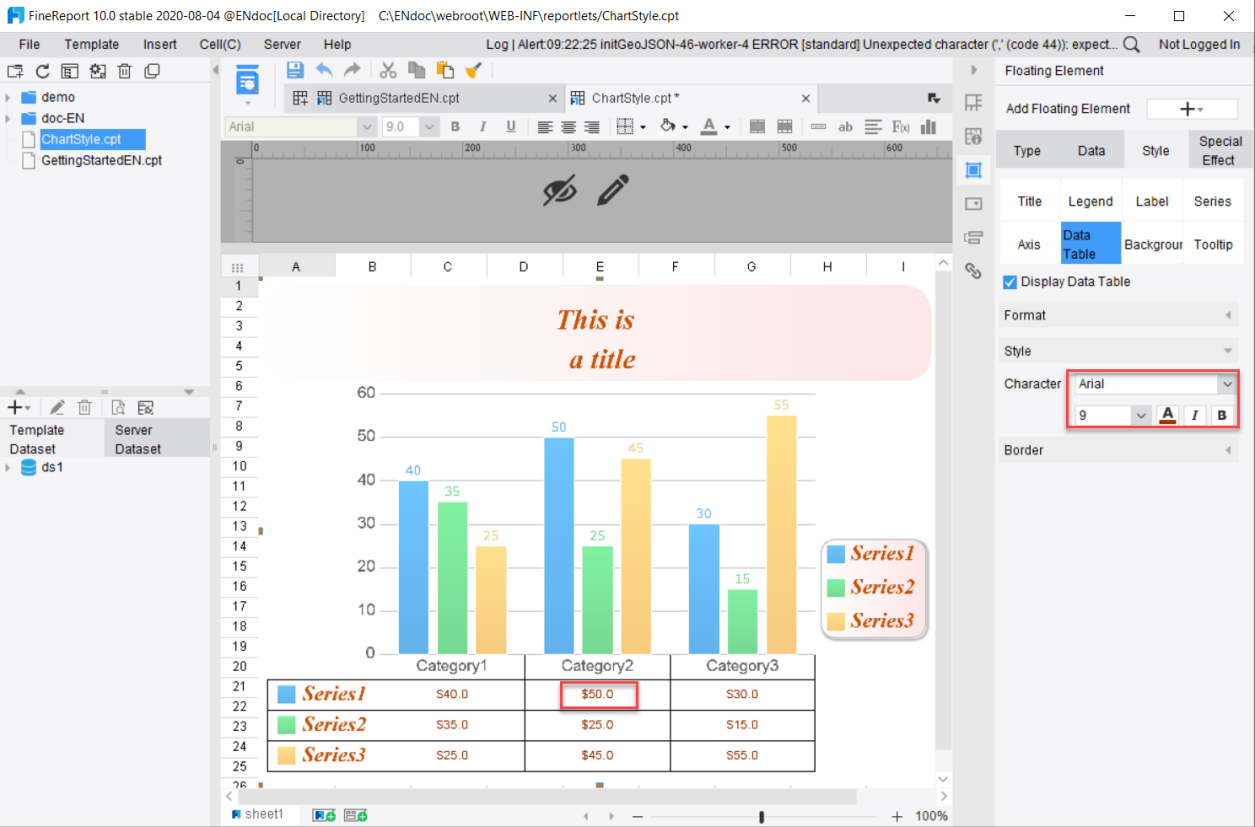Viewport: 1255px width, 827px height.
Task: Save the ChartStyle.cpt template
Action: (x=295, y=70)
